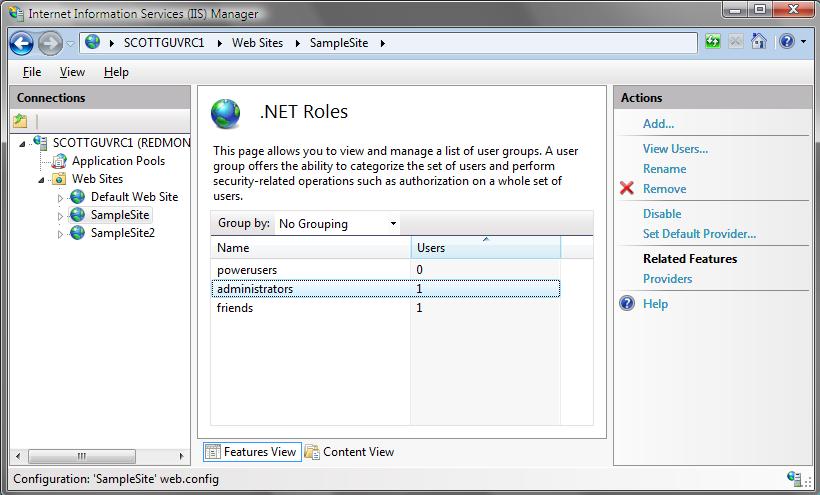Click the Content View tab icon
The width and height of the screenshot is (820, 495).
pos(312,452)
